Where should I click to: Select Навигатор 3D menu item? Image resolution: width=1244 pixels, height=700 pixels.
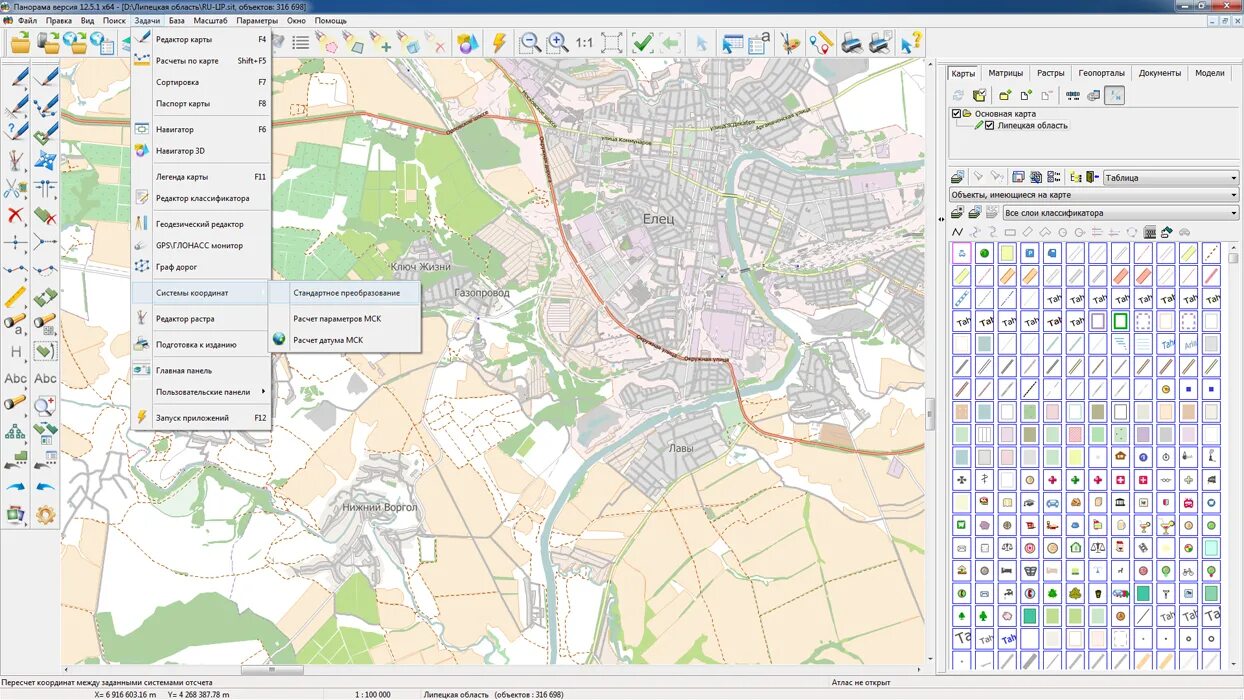point(201,151)
